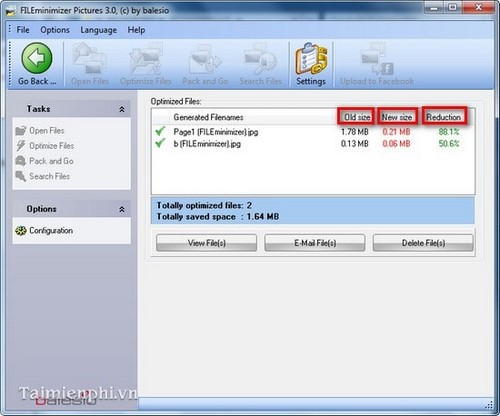Click the E-Mail File(s) button
The width and height of the screenshot is (500, 416).
coord(315,243)
